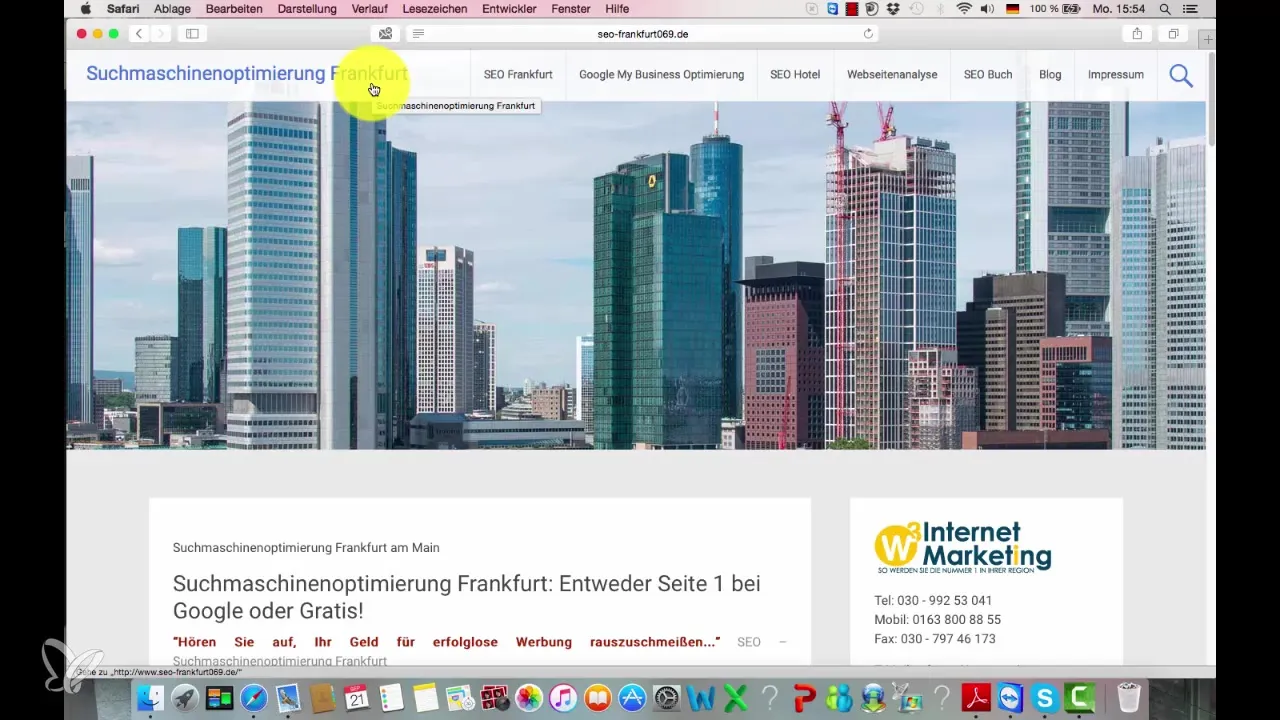Click the seo-frankfurt069.de address field
This screenshot has width=1280, height=720.
[x=643, y=34]
